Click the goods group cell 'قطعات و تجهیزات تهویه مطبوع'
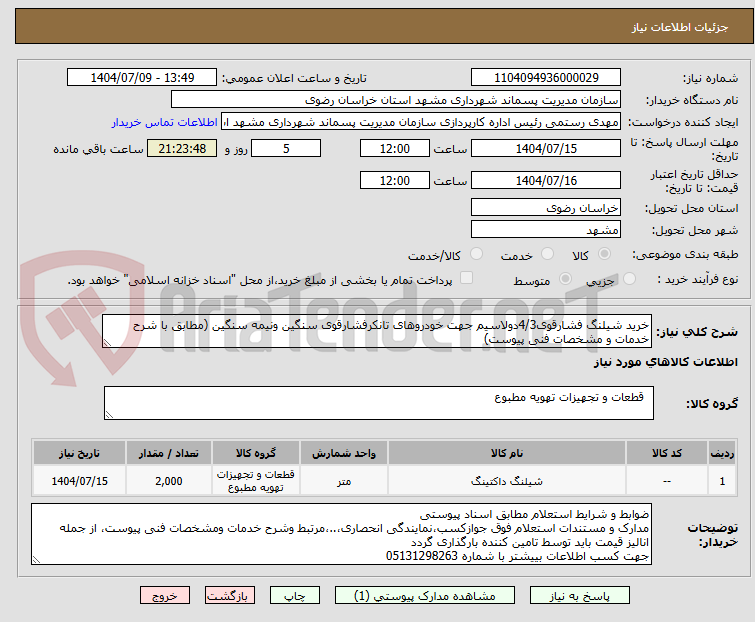 coord(256,481)
